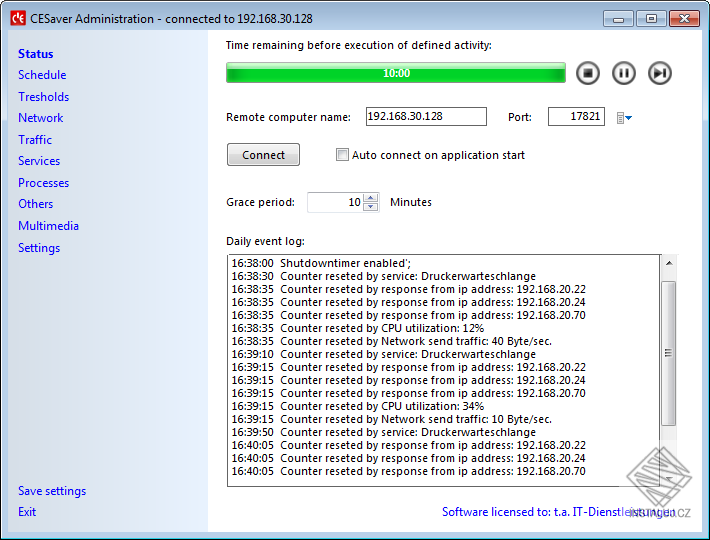The image size is (710, 540).
Task: Select 16:40:05 log entry for 192.168.20.70
Action: coord(408,471)
